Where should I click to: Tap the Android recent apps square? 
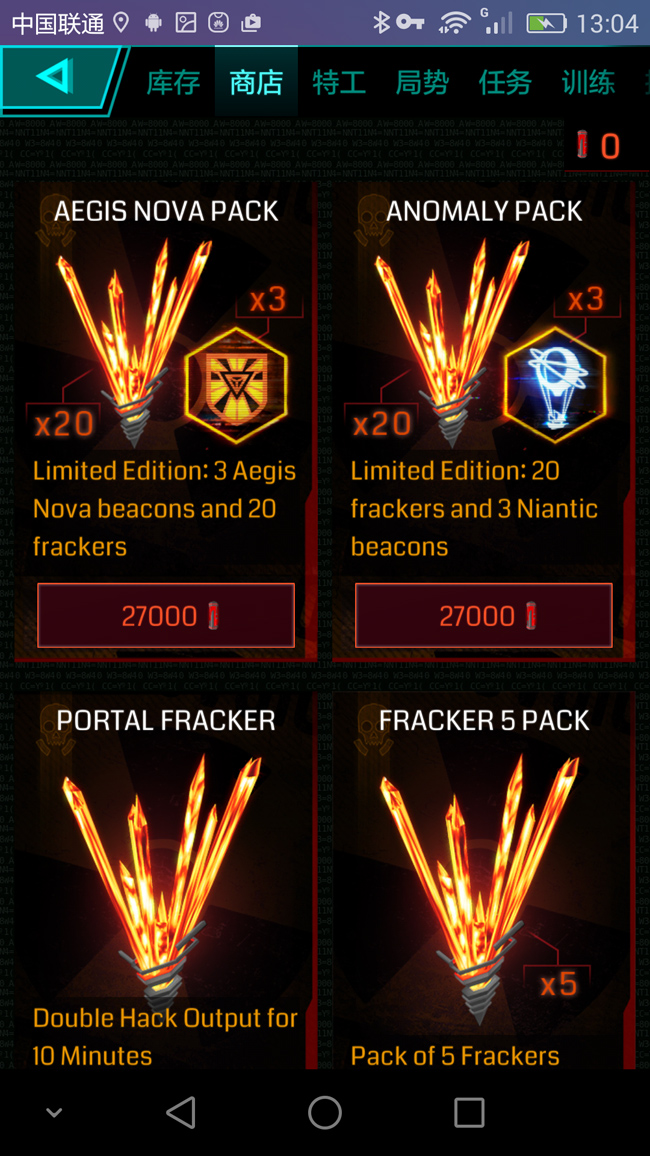pyautogui.click(x=469, y=1113)
